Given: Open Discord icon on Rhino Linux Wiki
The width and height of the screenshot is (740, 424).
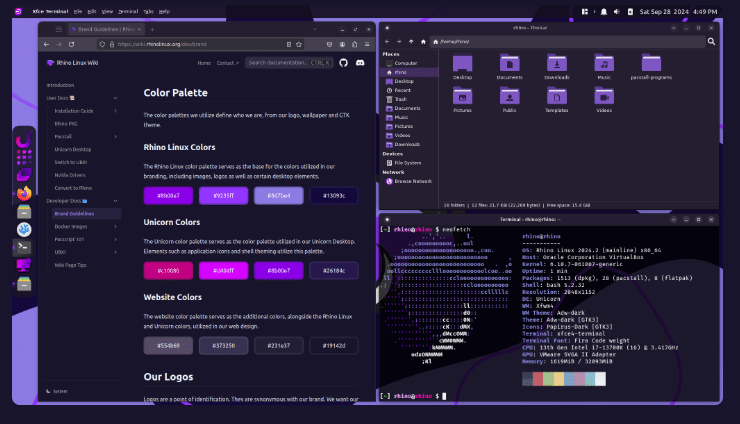Looking at the screenshot, I should pyautogui.click(x=360, y=63).
